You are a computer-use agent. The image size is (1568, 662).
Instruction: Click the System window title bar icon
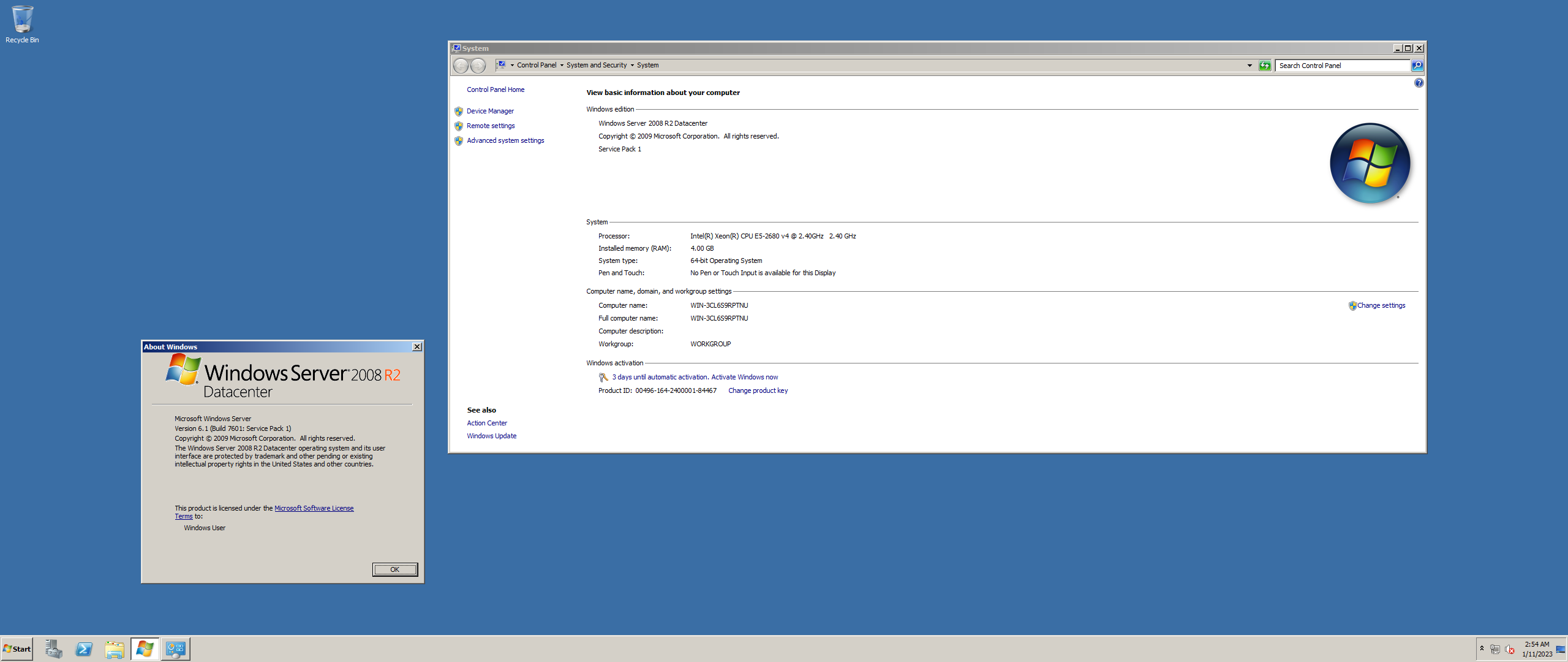[456, 48]
